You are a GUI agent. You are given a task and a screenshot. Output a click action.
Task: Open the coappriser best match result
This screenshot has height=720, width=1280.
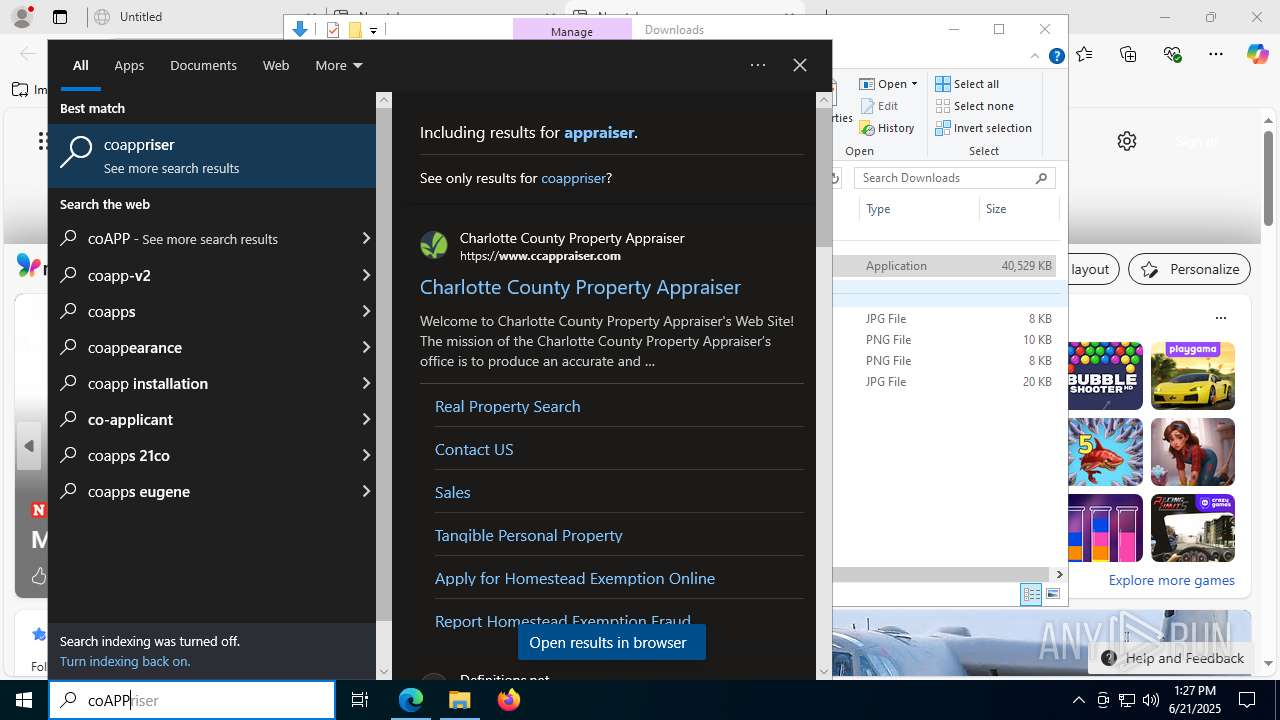click(212, 155)
